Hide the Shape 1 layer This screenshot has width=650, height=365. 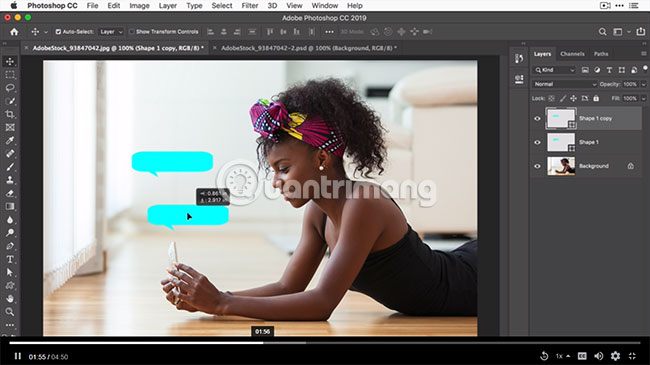coord(537,142)
